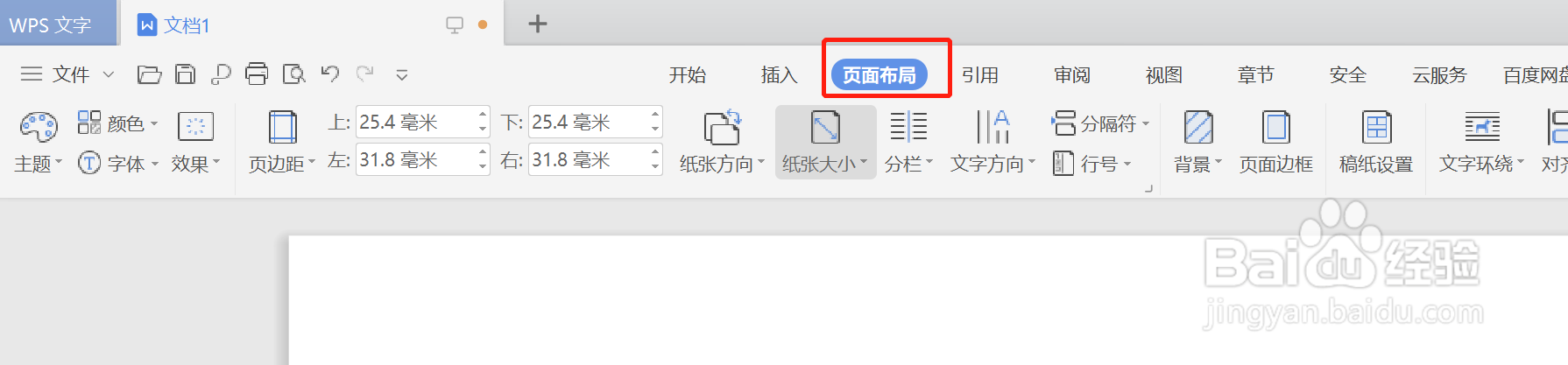Increase the 上 top margin stepper
The image size is (1568, 365).
[483, 115]
